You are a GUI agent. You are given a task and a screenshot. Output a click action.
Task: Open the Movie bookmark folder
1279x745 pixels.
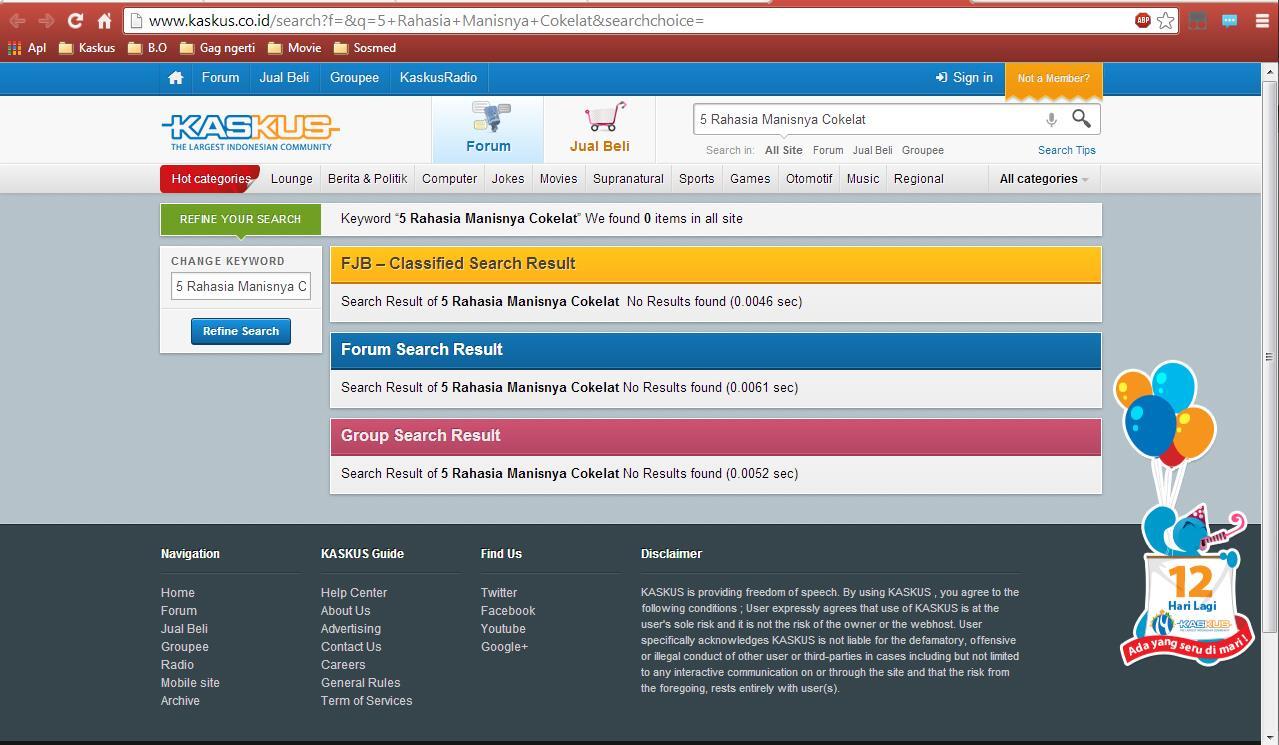[295, 48]
